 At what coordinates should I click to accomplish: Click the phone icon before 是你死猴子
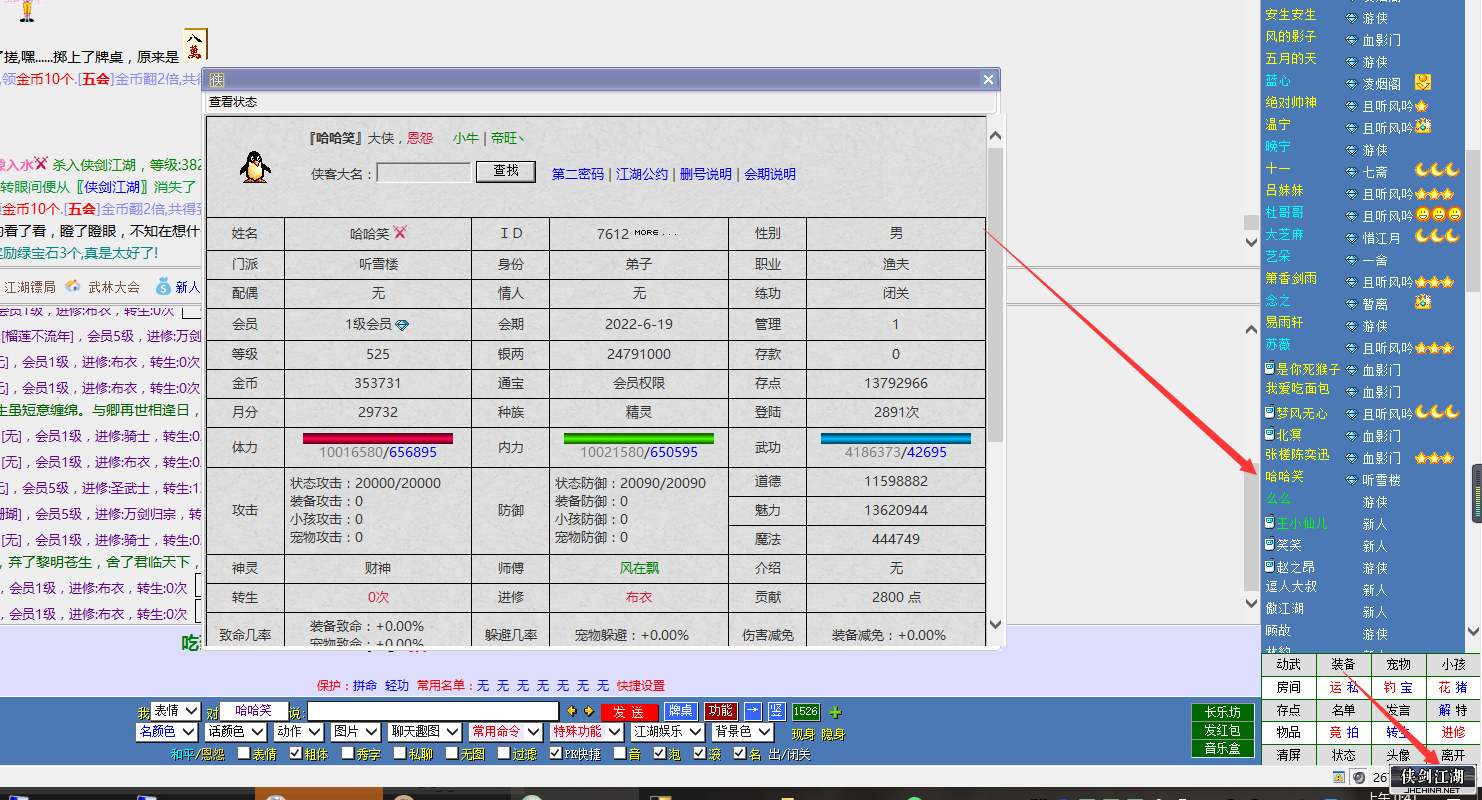1270,369
